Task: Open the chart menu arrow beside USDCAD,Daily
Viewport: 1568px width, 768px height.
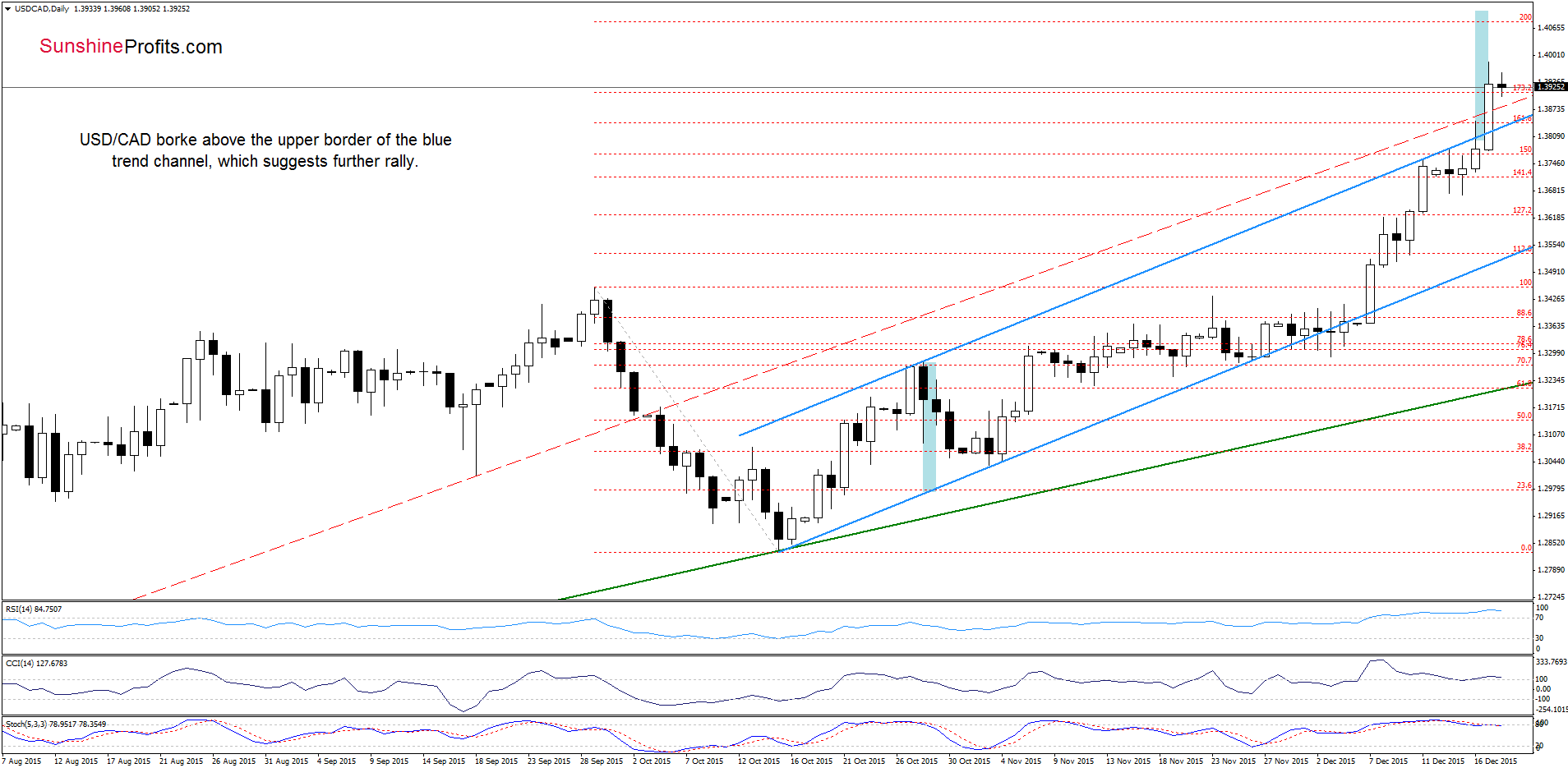Action: pyautogui.click(x=7, y=9)
